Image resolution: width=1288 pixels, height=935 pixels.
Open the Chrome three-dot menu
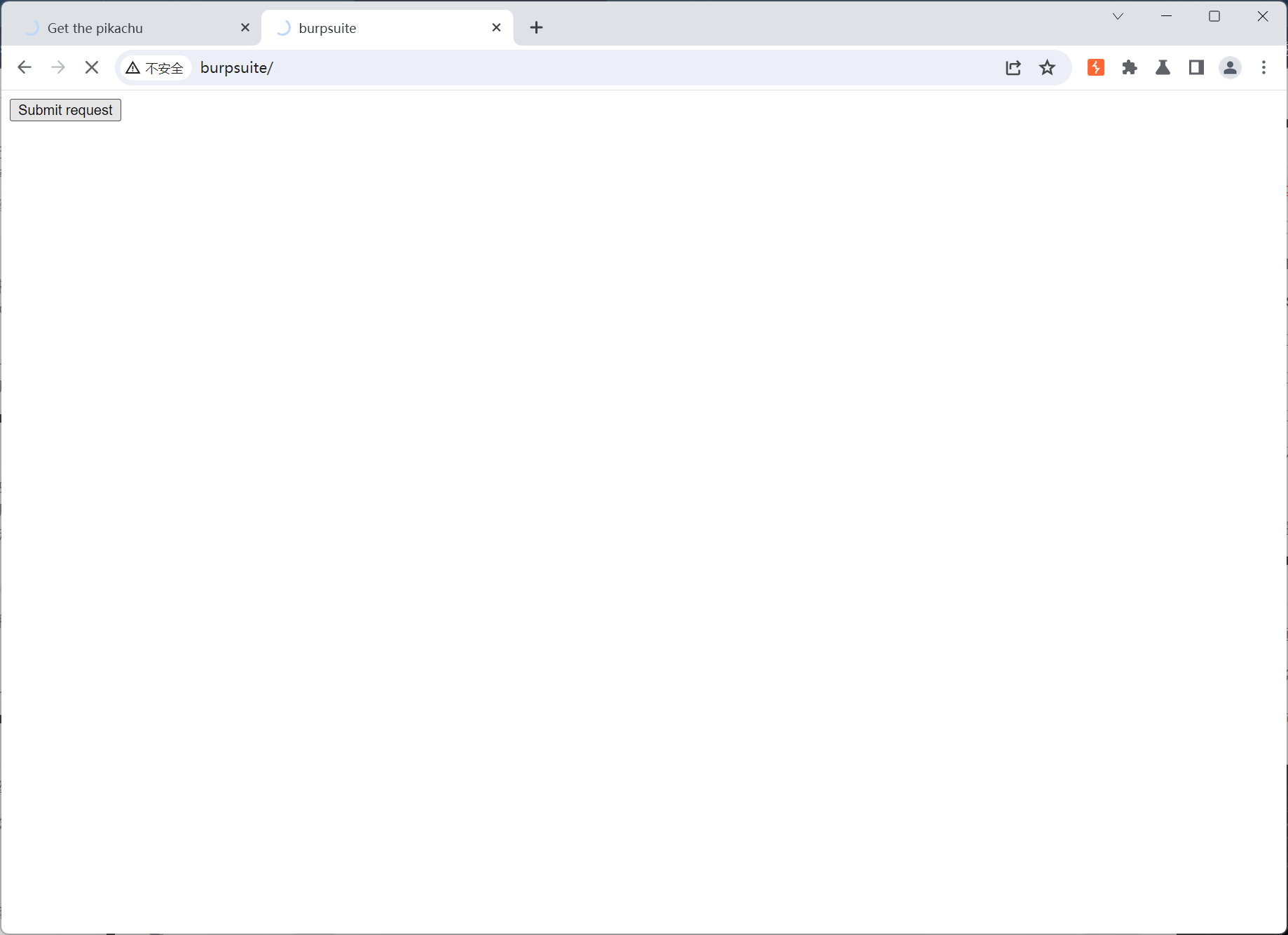pyautogui.click(x=1263, y=67)
